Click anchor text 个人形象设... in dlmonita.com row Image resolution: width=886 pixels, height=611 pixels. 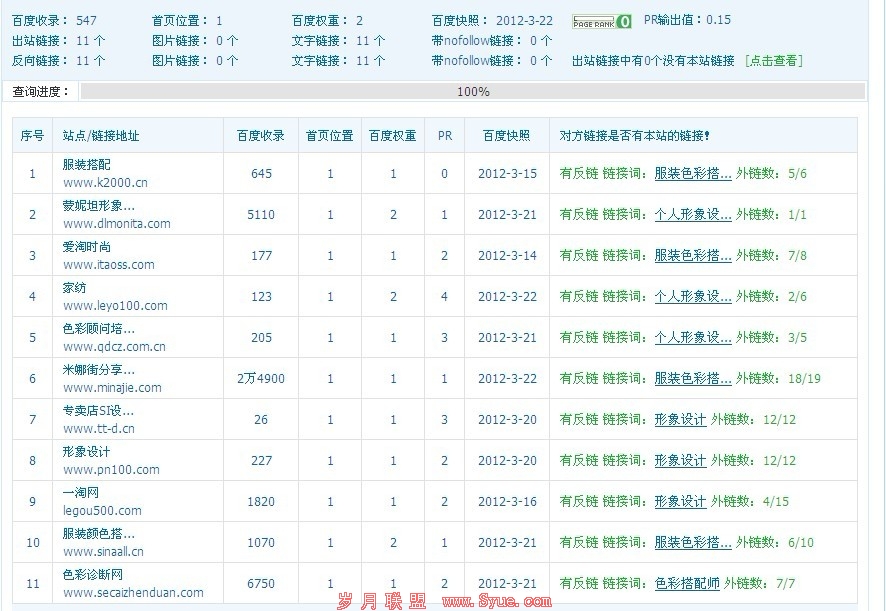(693, 215)
